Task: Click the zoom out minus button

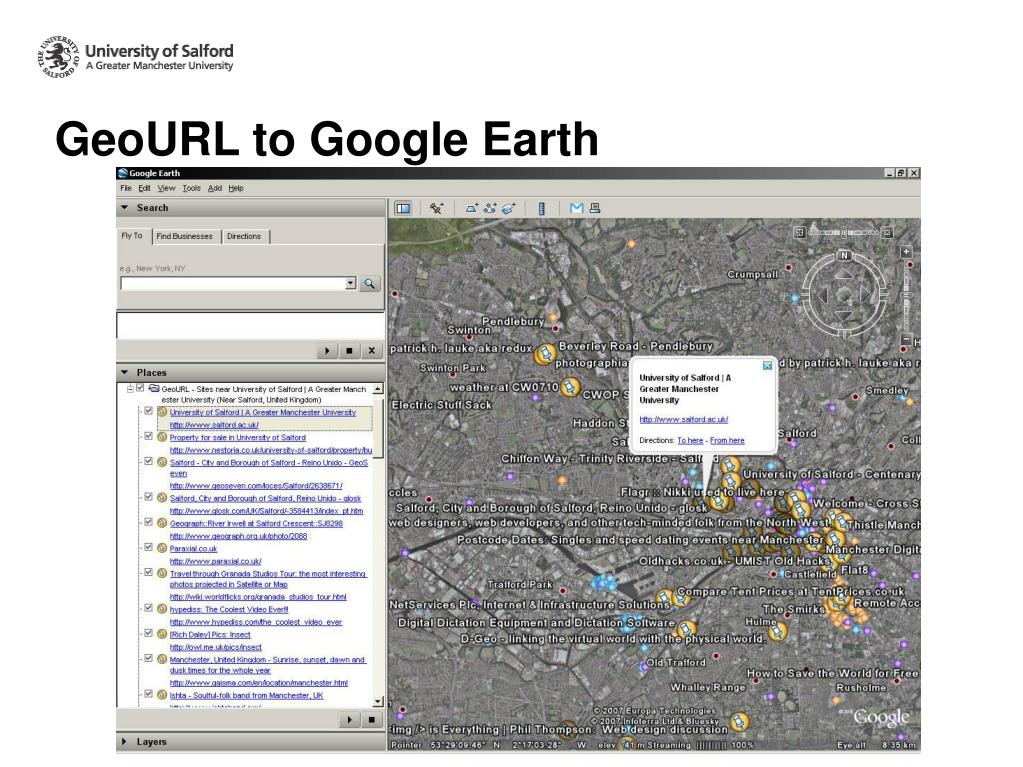Action: (906, 340)
